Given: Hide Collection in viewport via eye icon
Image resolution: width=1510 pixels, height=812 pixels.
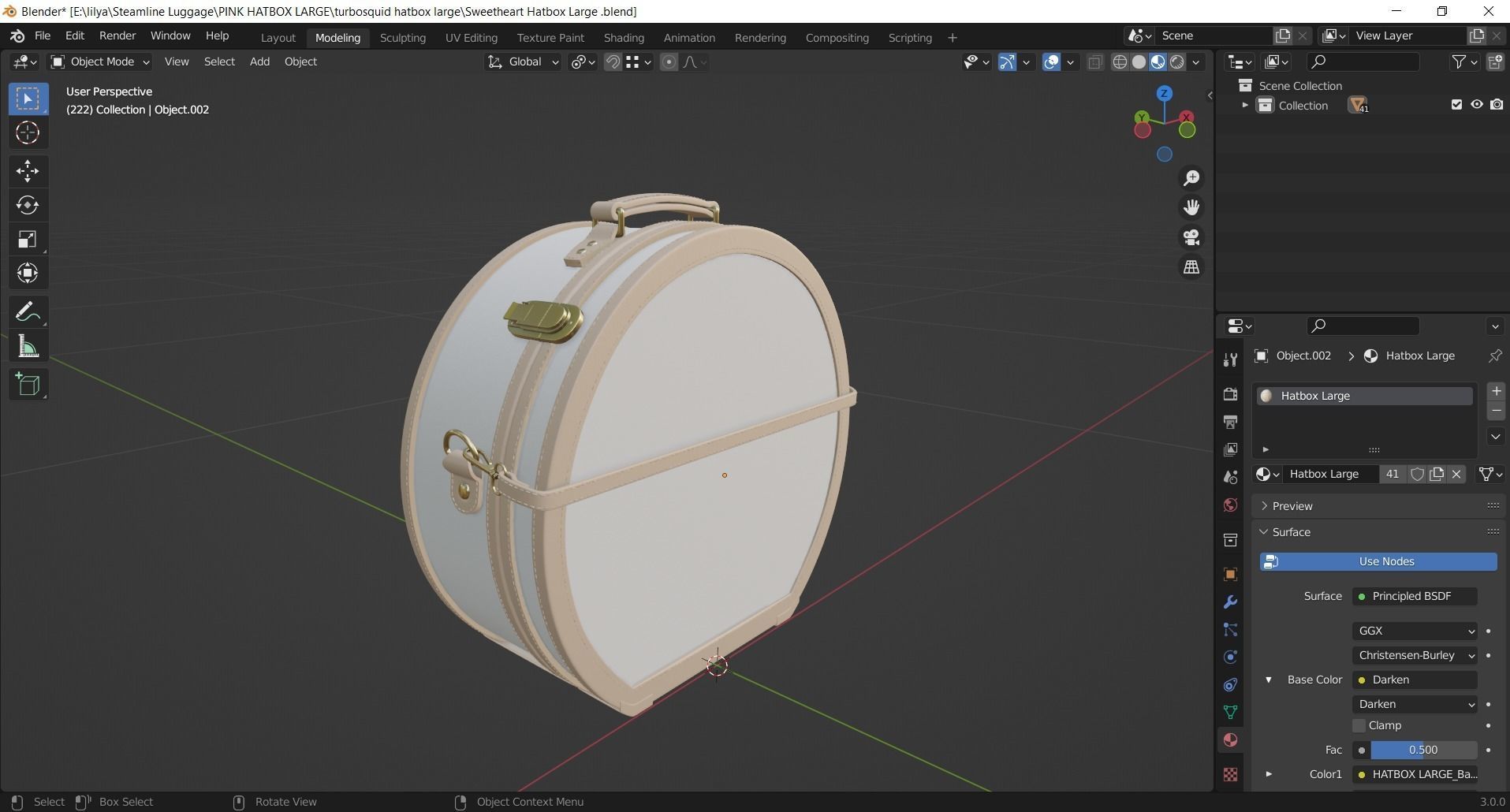Looking at the screenshot, I should coord(1476,105).
